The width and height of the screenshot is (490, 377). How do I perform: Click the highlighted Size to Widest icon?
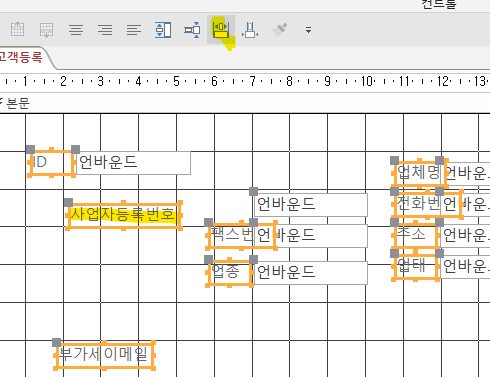[221, 30]
